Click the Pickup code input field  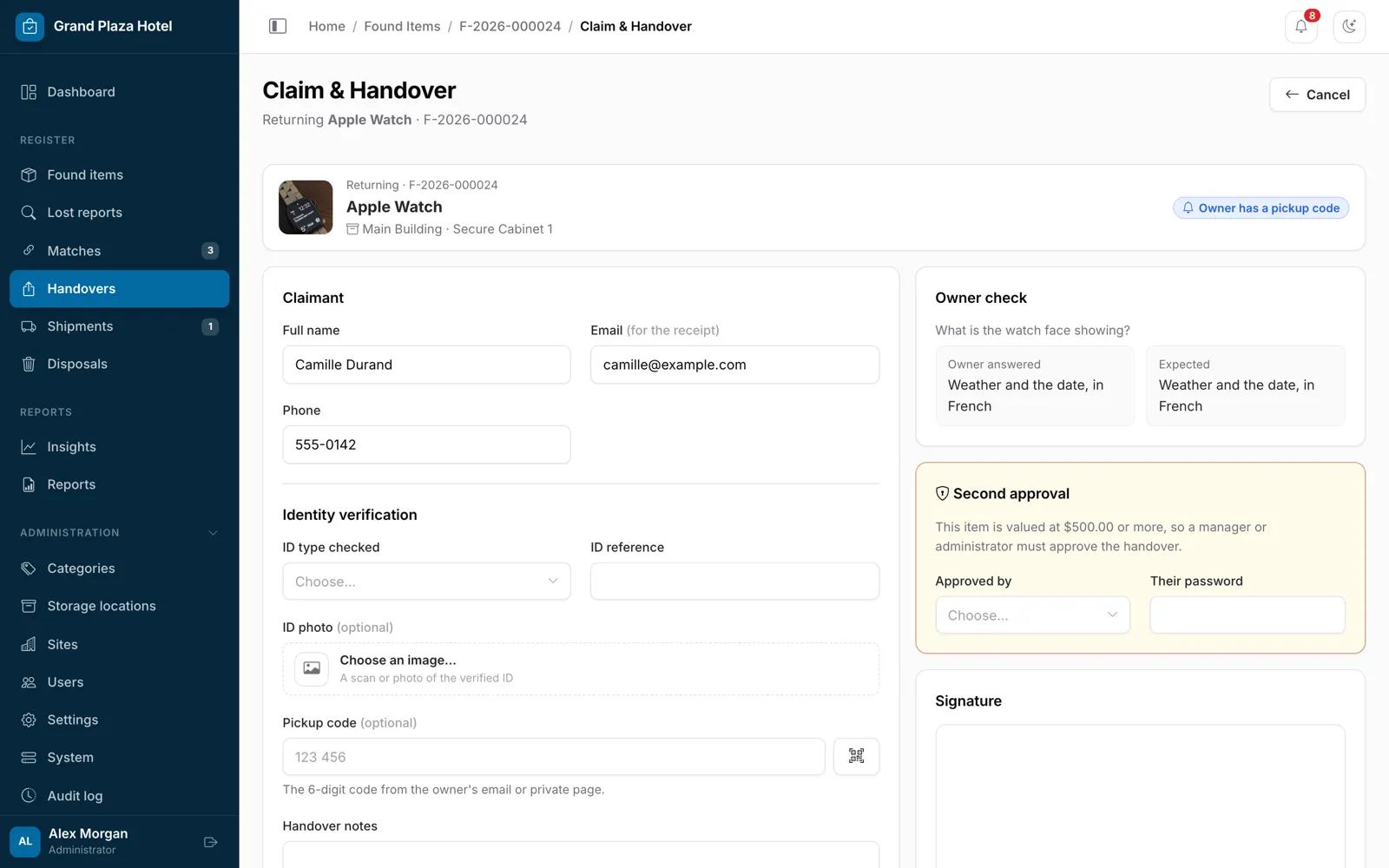pyautogui.click(x=554, y=756)
